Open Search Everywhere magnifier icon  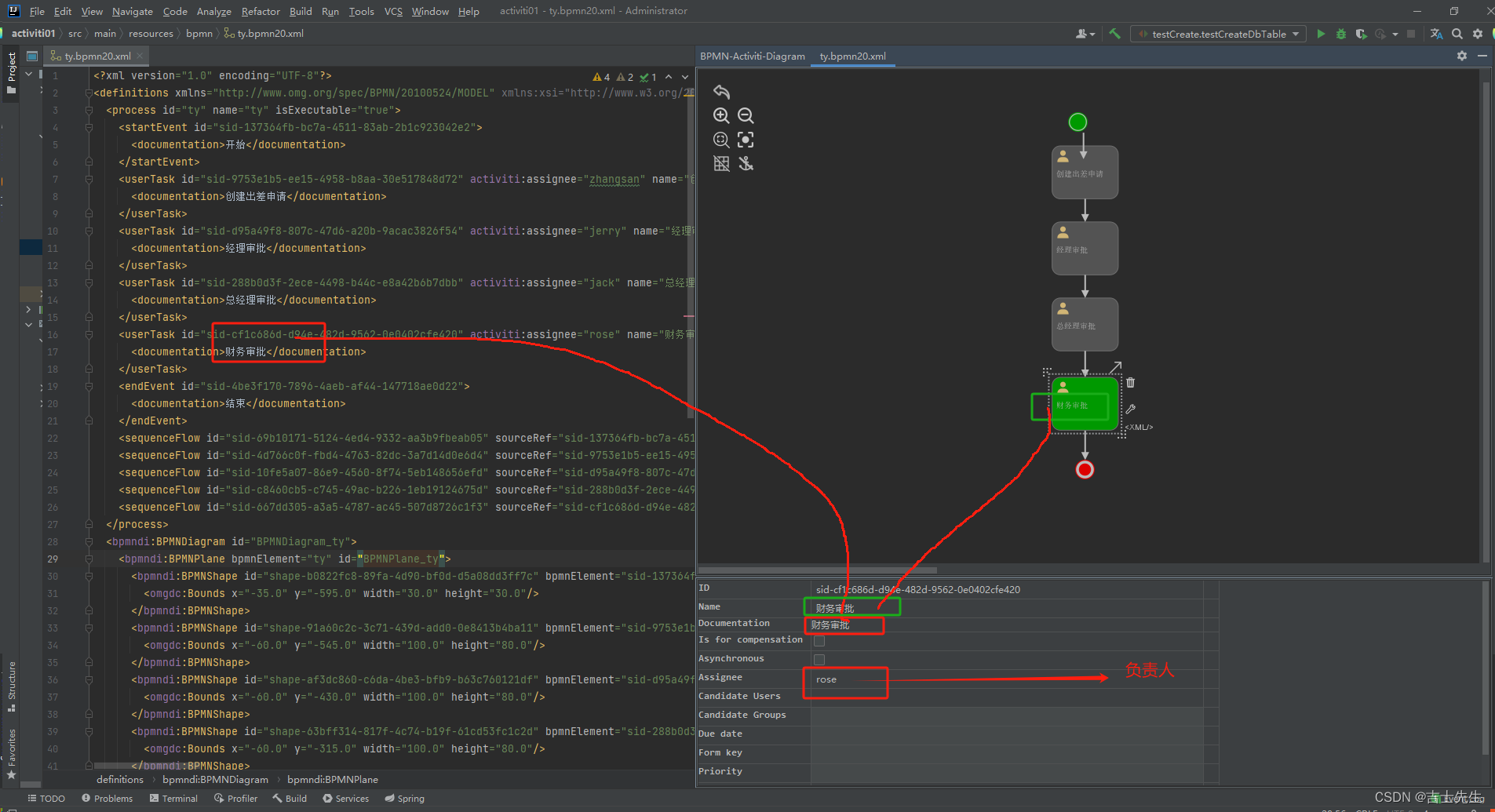[x=1457, y=34]
